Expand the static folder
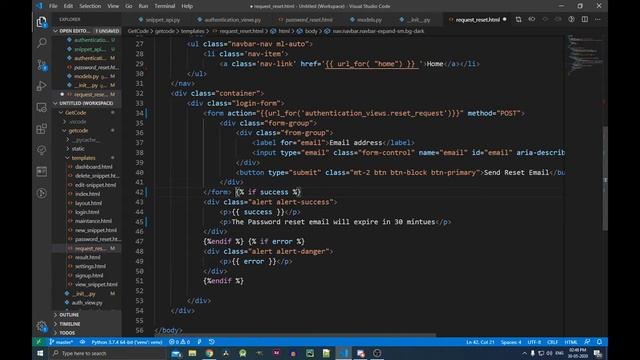Image resolution: width=640 pixels, height=360 pixels. (78, 149)
